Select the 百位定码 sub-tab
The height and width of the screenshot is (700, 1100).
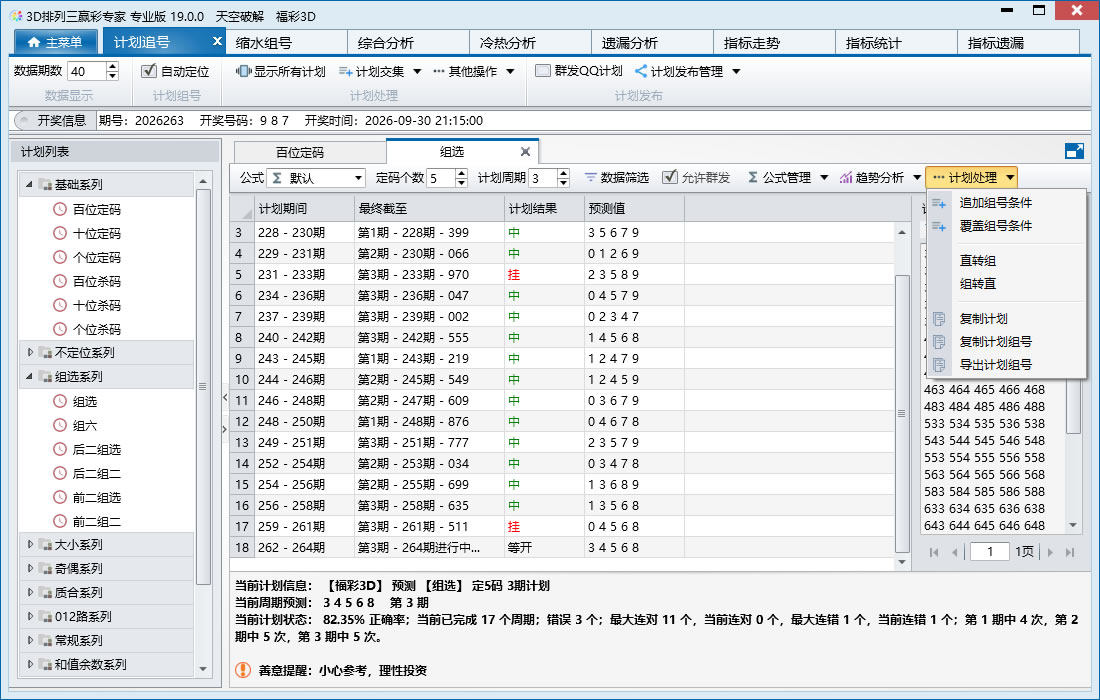click(x=309, y=152)
